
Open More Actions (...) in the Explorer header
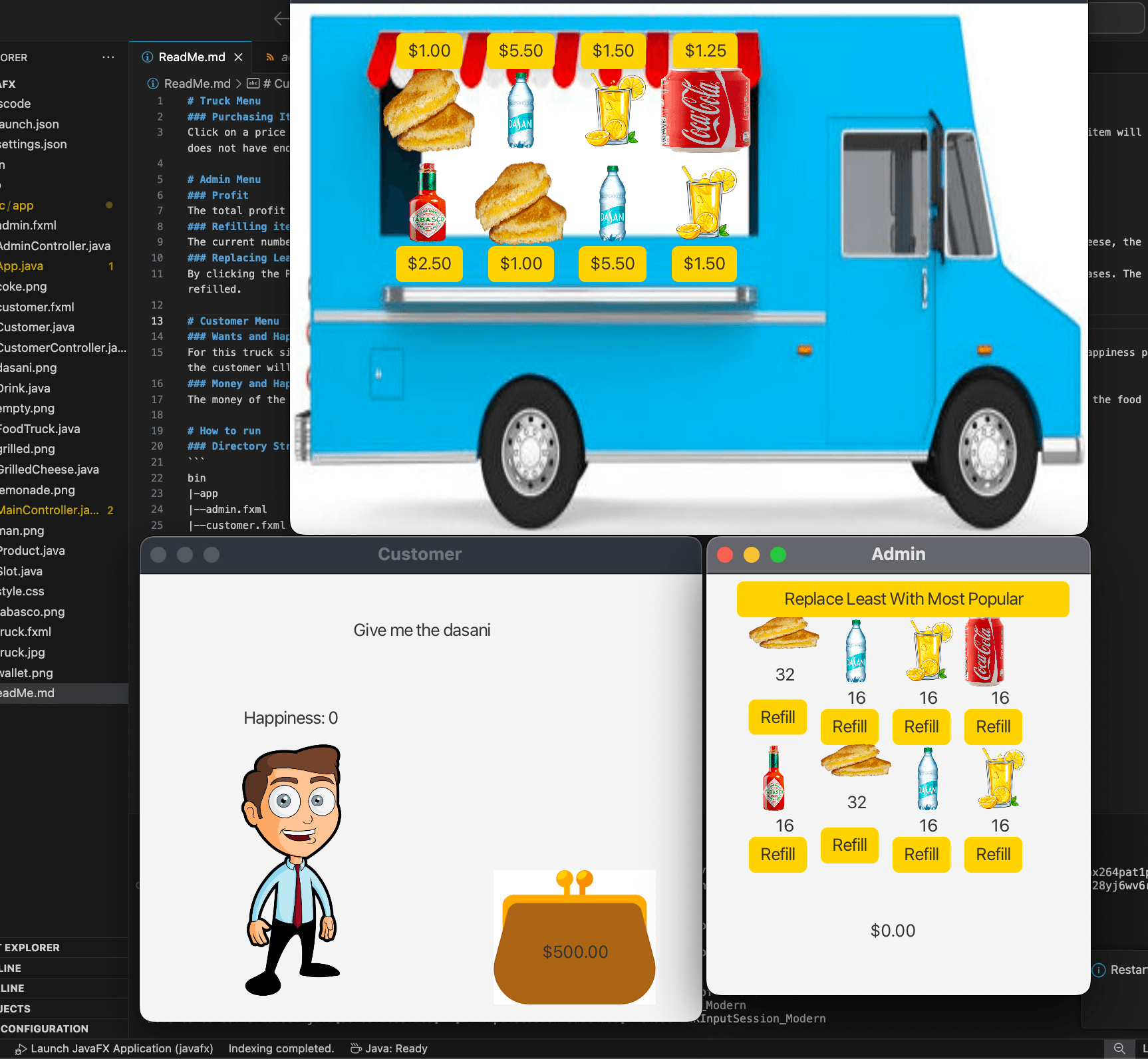click(108, 57)
